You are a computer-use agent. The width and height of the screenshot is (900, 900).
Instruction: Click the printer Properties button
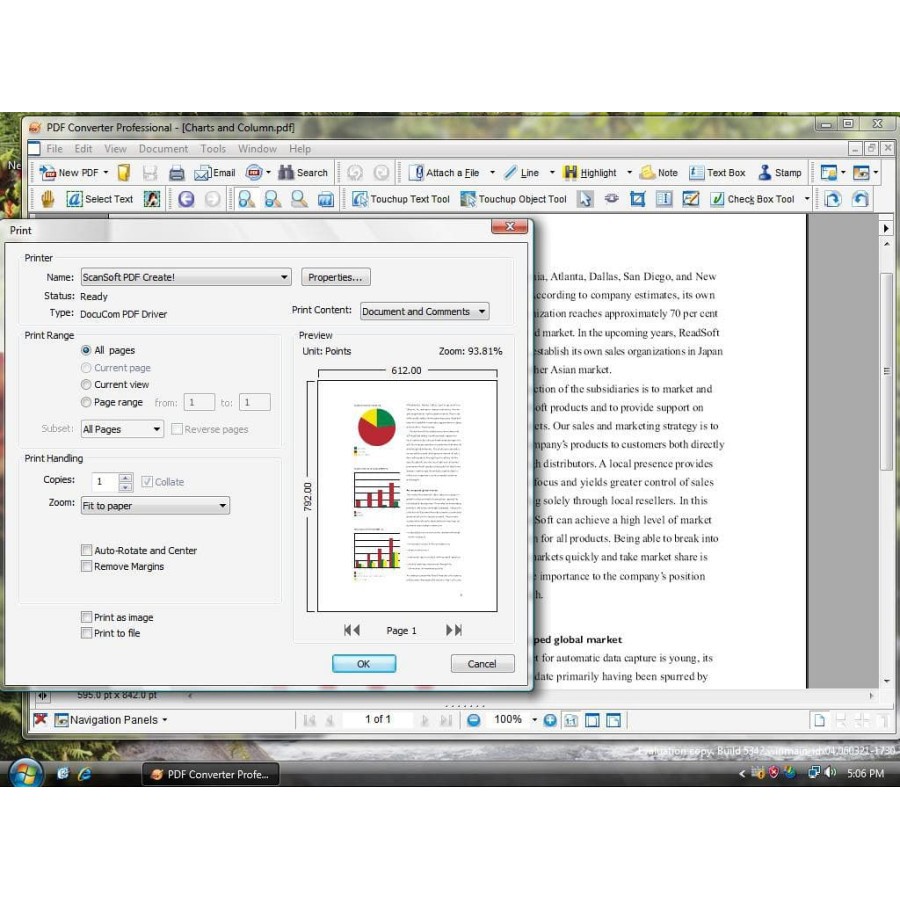[336, 277]
